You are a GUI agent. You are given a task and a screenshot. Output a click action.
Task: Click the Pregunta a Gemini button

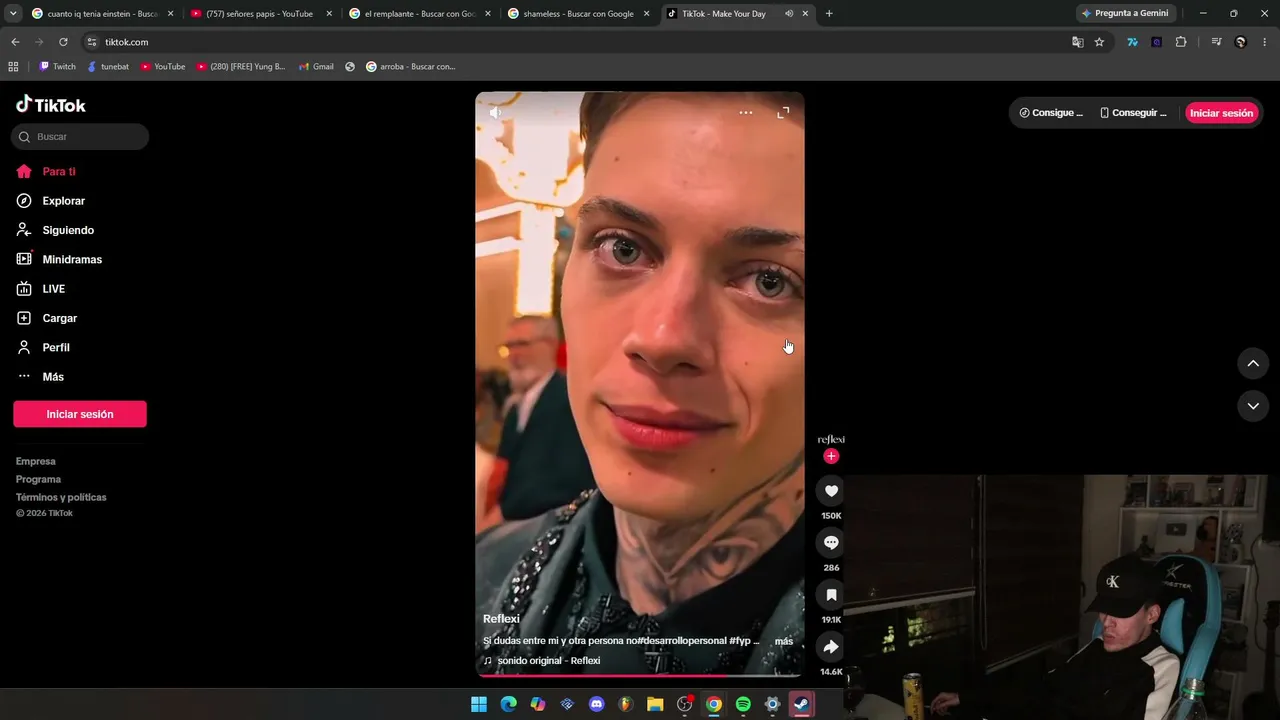point(1125,14)
